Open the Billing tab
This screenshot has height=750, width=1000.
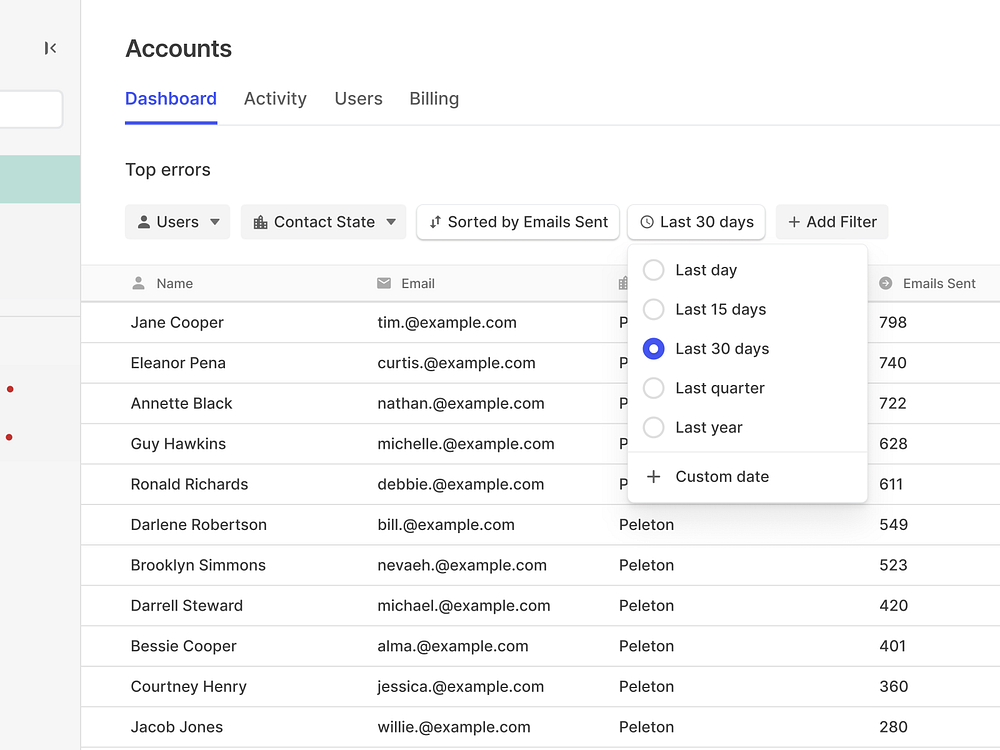tap(434, 99)
